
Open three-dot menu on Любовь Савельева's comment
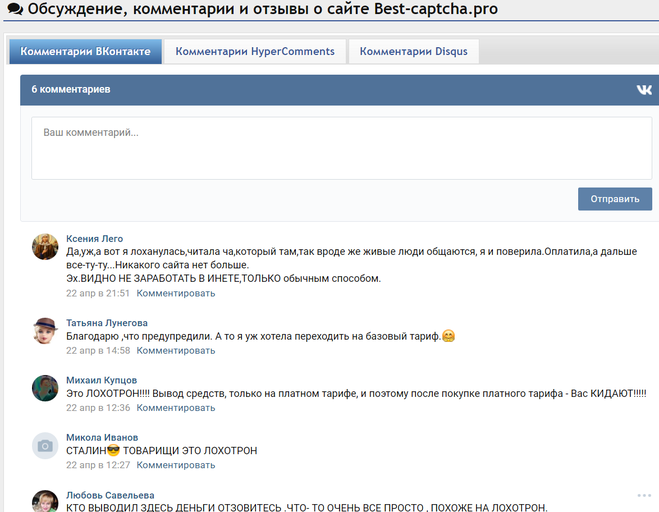[643, 495]
